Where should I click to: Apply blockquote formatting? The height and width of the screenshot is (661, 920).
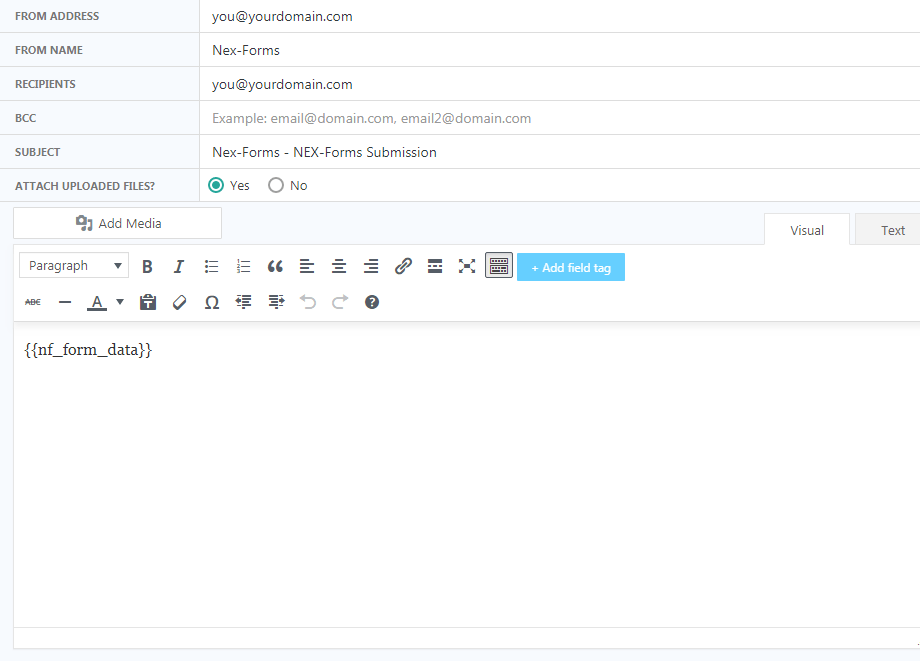click(275, 266)
